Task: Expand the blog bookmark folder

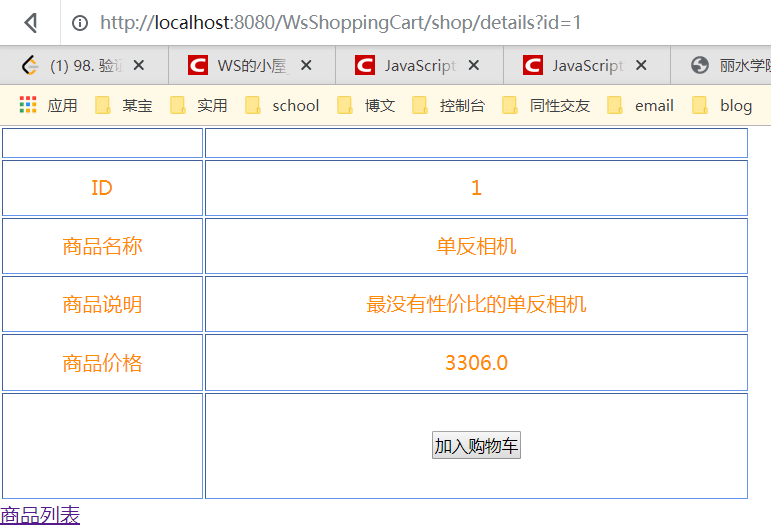Action: [x=722, y=105]
